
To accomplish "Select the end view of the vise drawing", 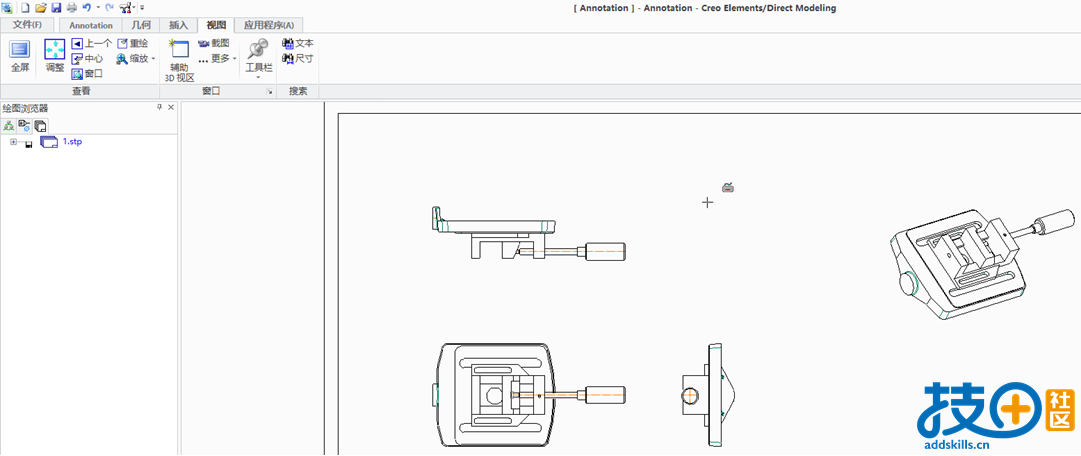I will tap(709, 396).
